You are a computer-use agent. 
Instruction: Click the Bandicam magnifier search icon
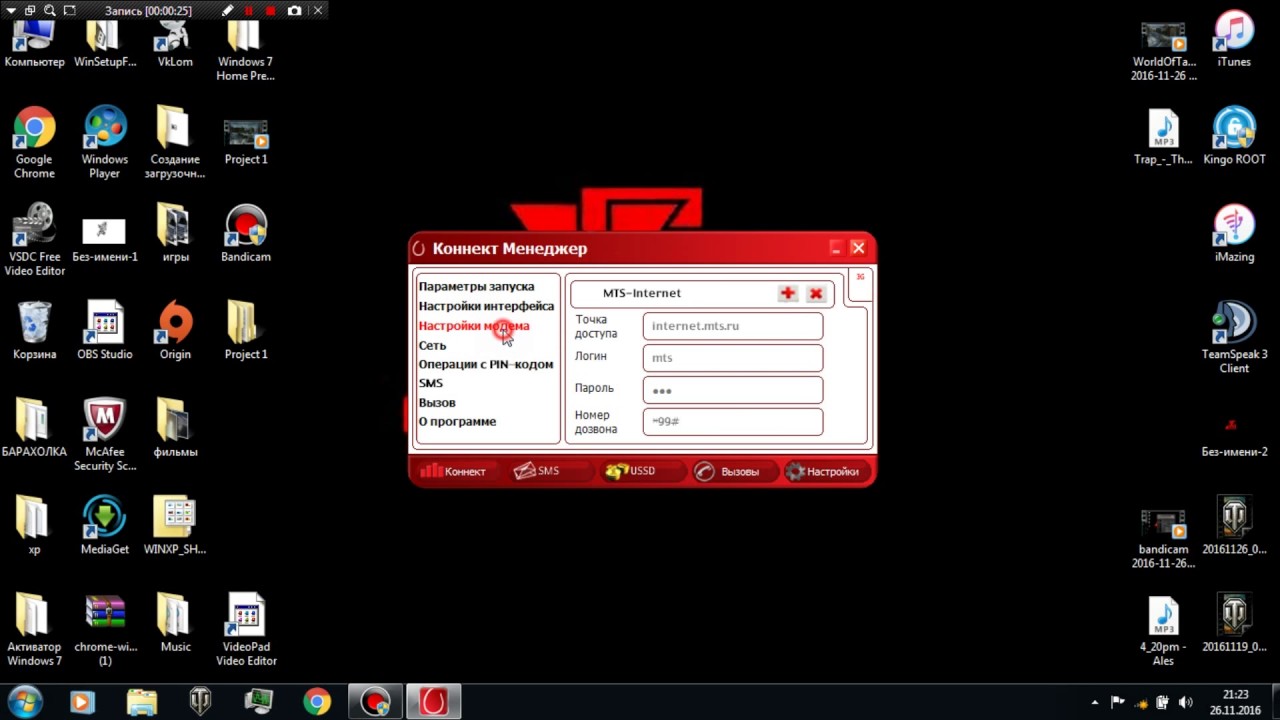point(49,10)
